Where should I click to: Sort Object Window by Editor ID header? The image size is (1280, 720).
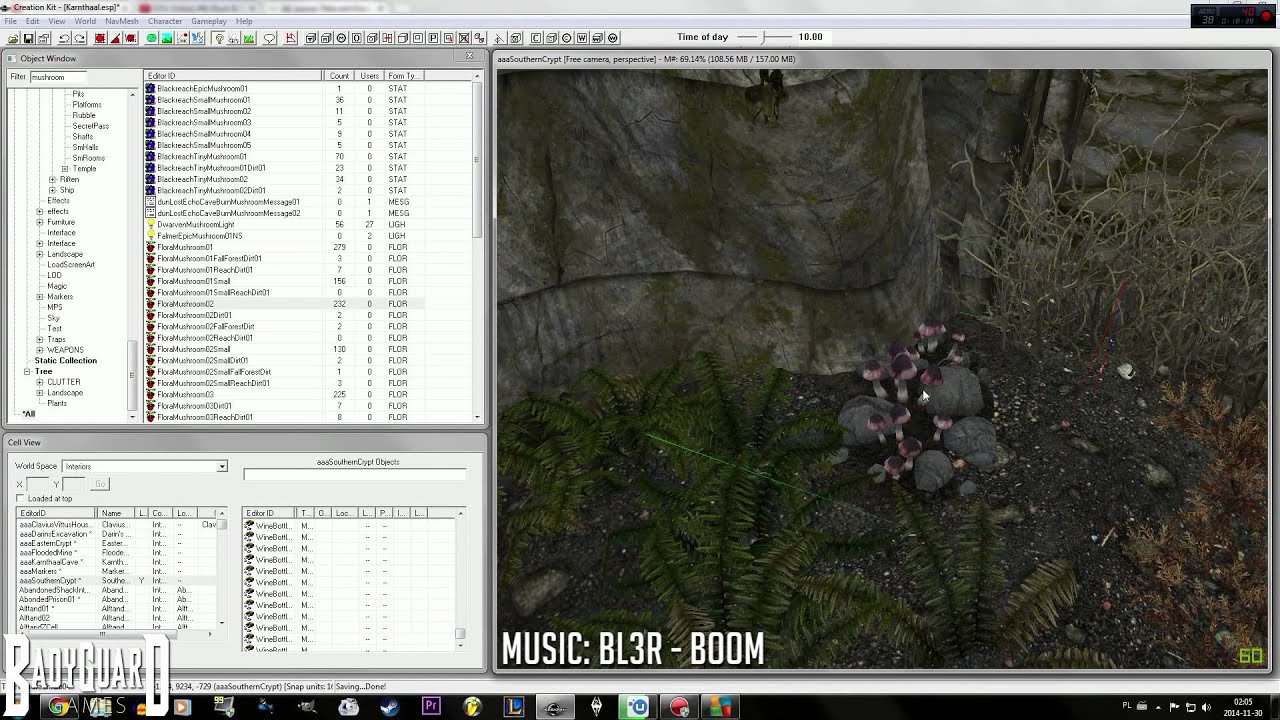click(233, 76)
